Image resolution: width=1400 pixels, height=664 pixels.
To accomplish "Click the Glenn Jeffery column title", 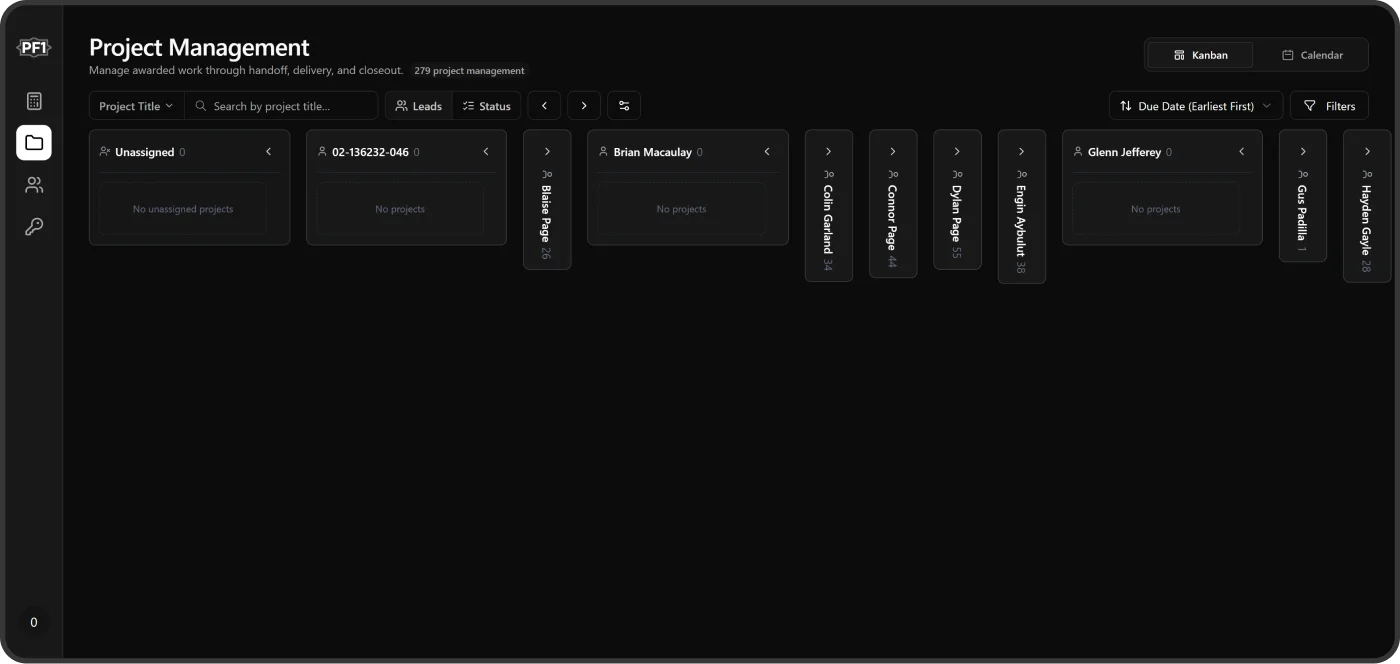I will [x=1125, y=152].
